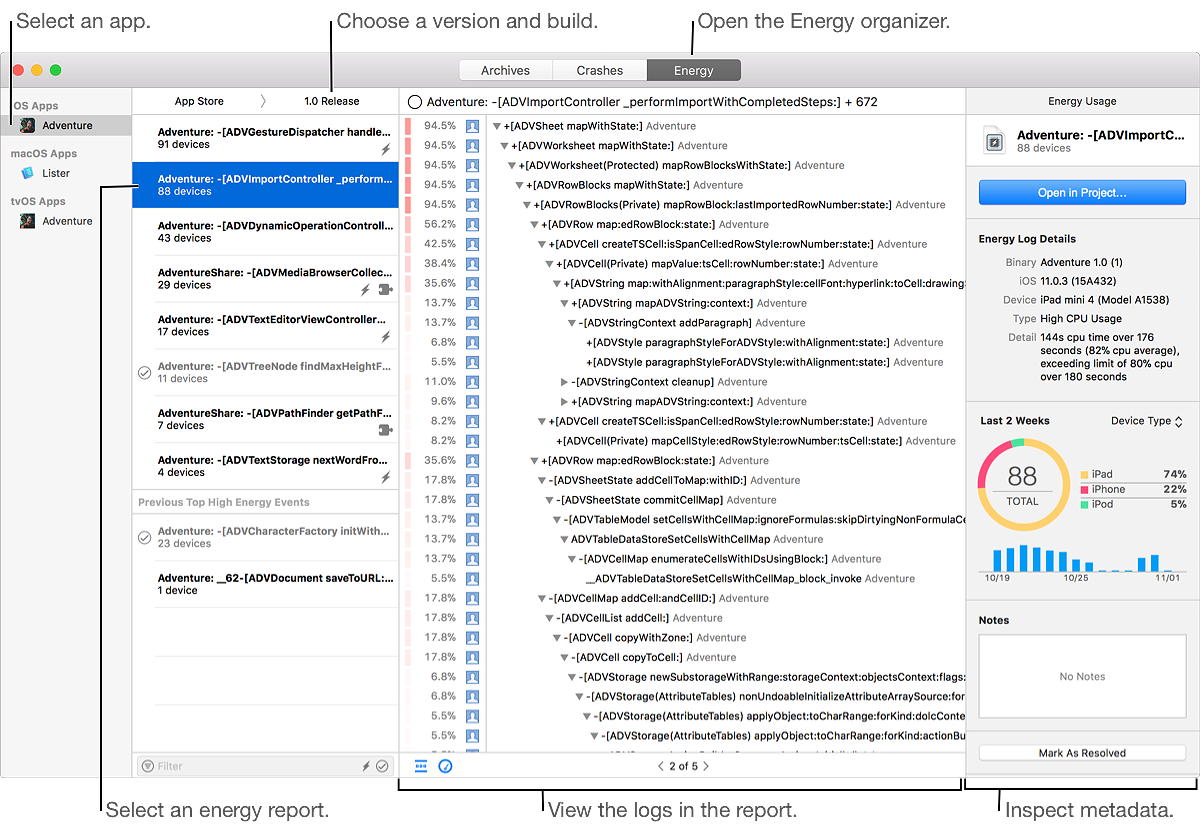Click inside the Notes text area
The width and height of the screenshot is (1202, 826).
[1082, 677]
